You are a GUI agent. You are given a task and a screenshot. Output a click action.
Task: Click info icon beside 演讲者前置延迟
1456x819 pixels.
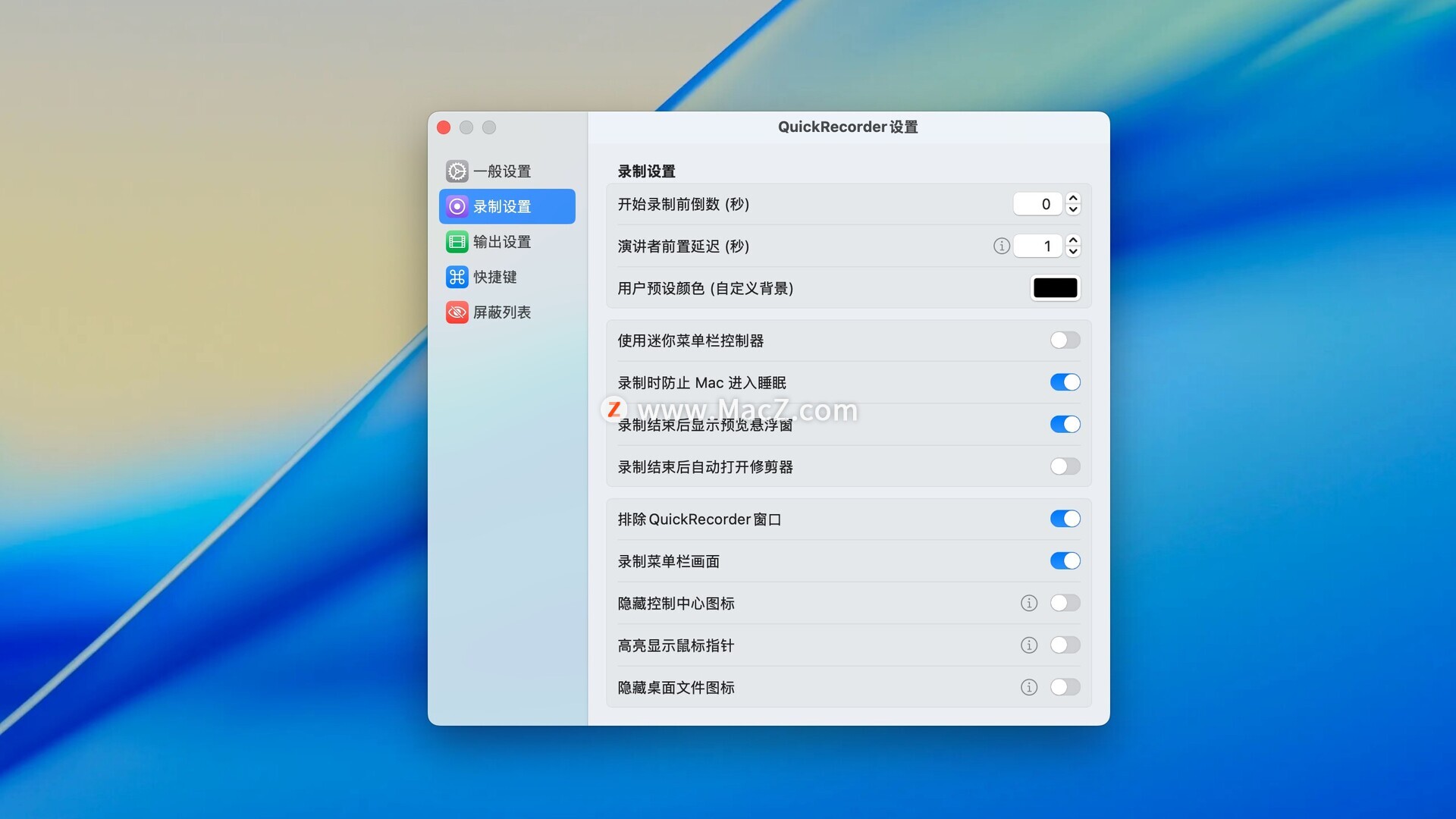tap(1001, 246)
